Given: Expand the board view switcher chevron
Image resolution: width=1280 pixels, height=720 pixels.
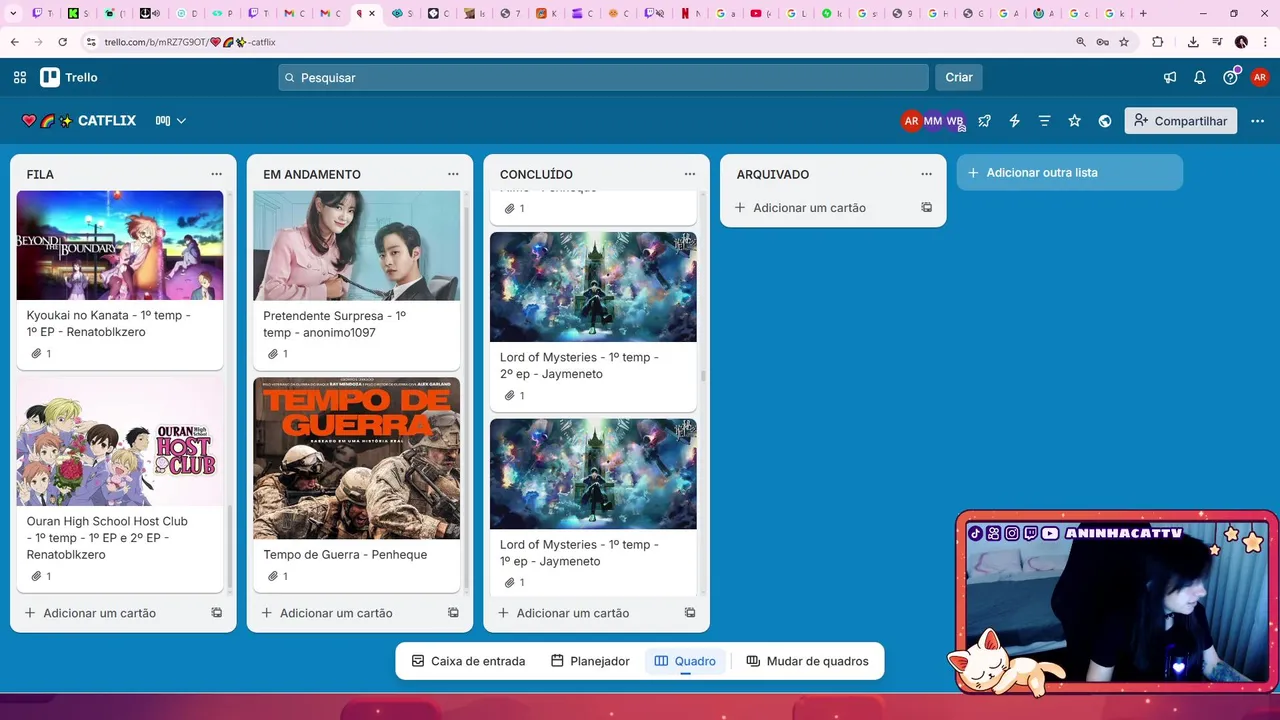Looking at the screenshot, I should click(181, 121).
